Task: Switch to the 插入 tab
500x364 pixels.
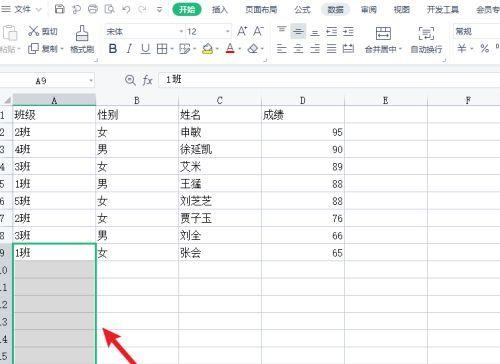Action: (x=220, y=9)
